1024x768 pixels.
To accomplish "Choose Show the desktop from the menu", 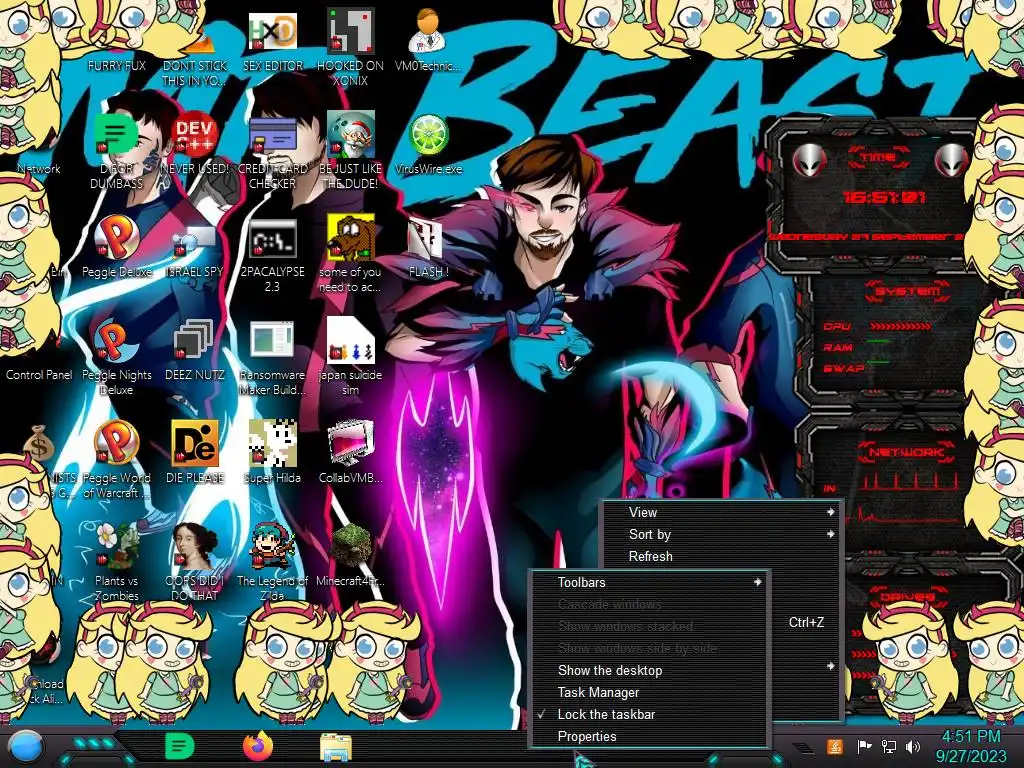I will click(x=650, y=671).
